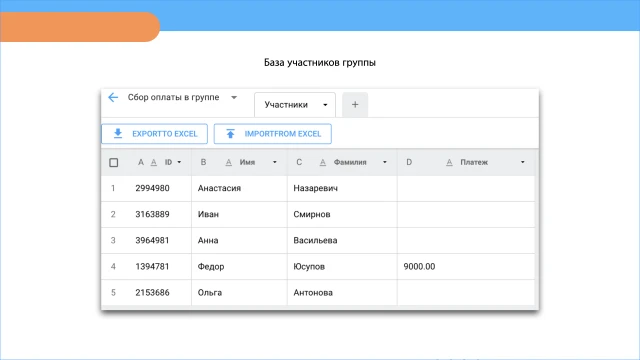Switch to the Участники tab

click(x=295, y=105)
